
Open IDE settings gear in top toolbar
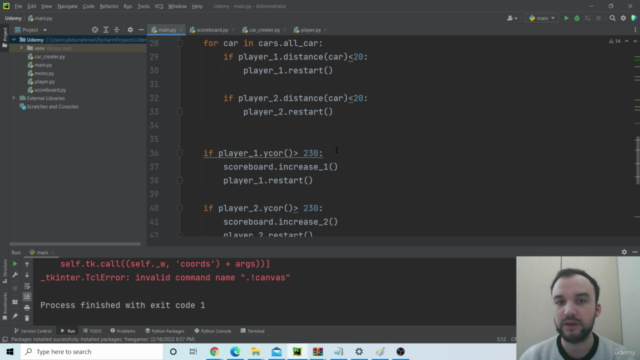623,18
